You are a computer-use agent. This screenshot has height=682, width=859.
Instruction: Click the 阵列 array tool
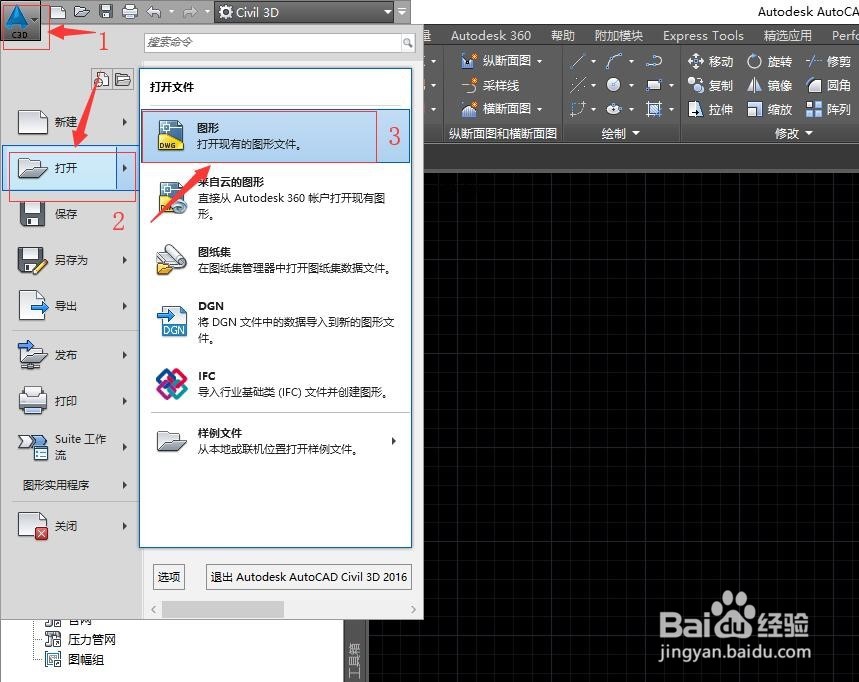tap(828, 110)
